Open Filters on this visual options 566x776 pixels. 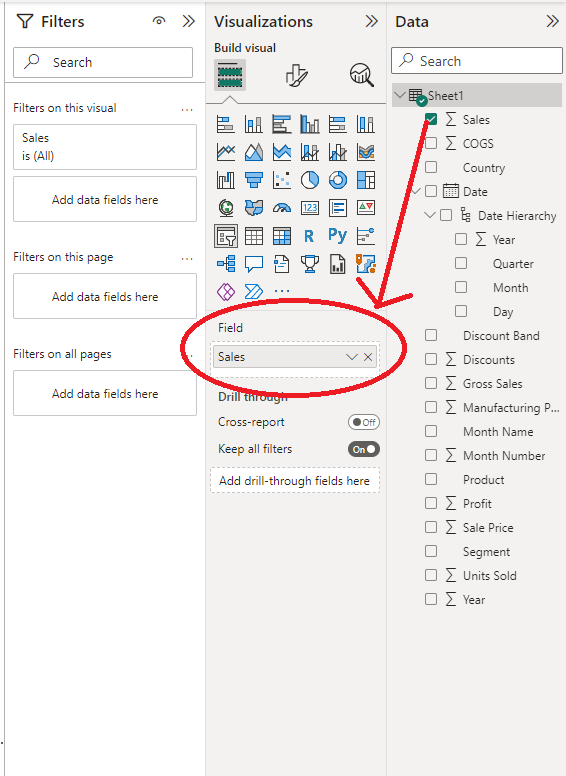(x=187, y=109)
